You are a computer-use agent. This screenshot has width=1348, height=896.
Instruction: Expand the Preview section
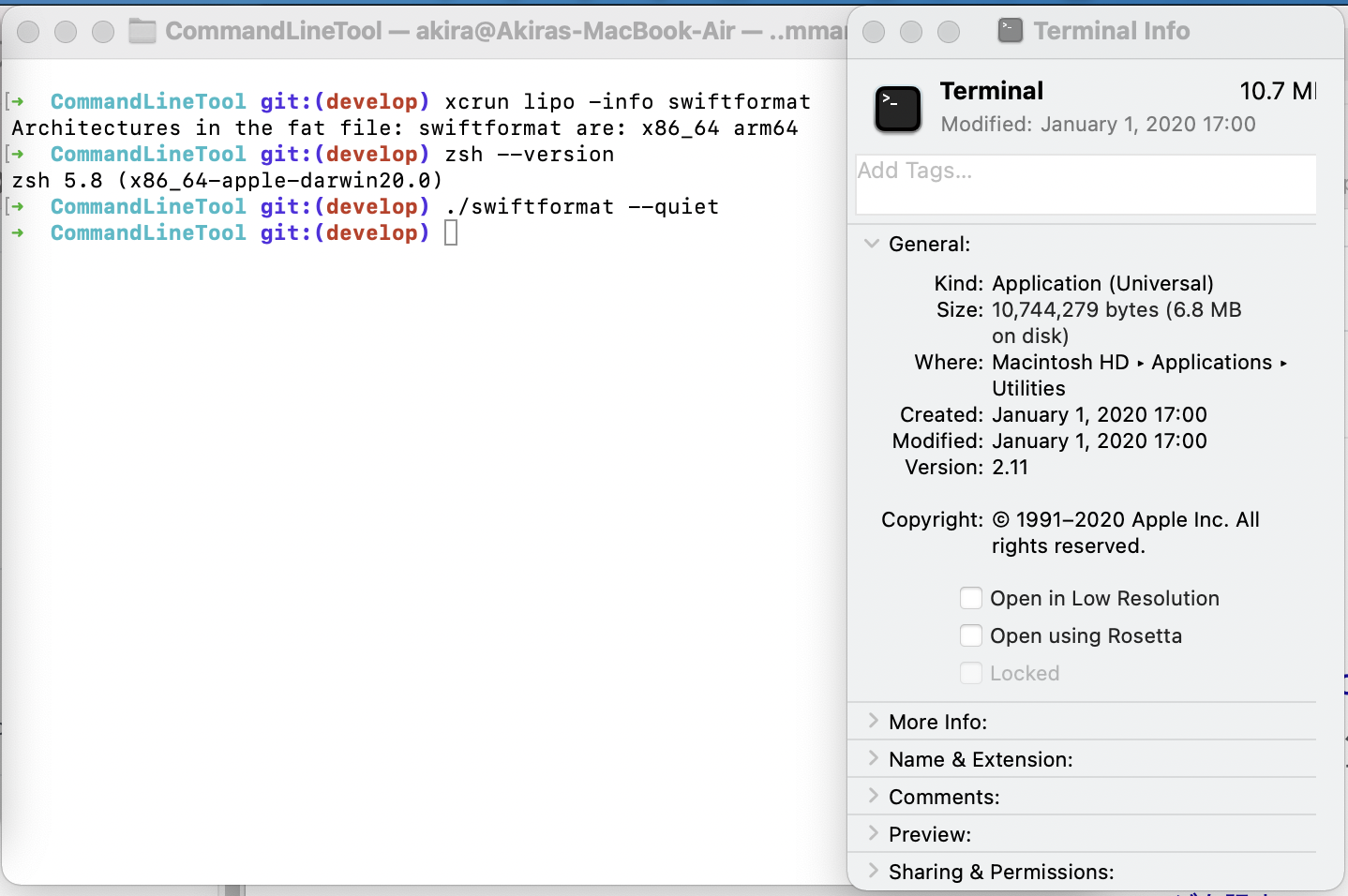(x=873, y=833)
